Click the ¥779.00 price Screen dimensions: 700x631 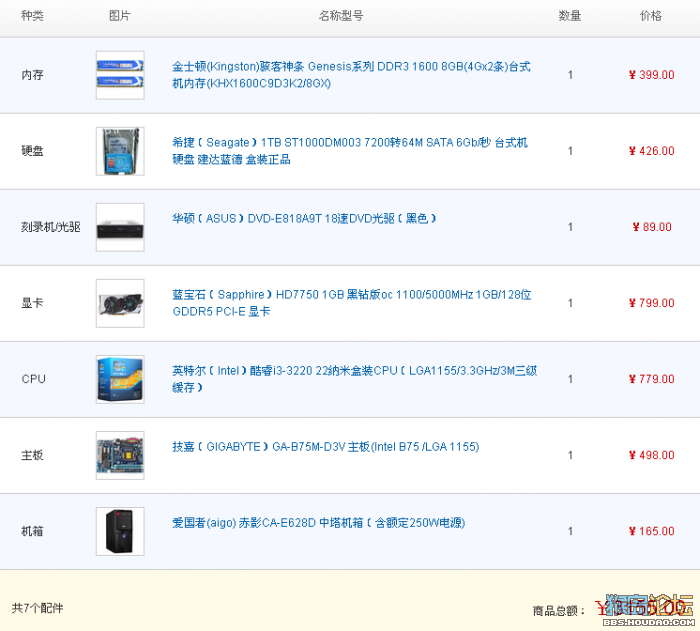651,379
